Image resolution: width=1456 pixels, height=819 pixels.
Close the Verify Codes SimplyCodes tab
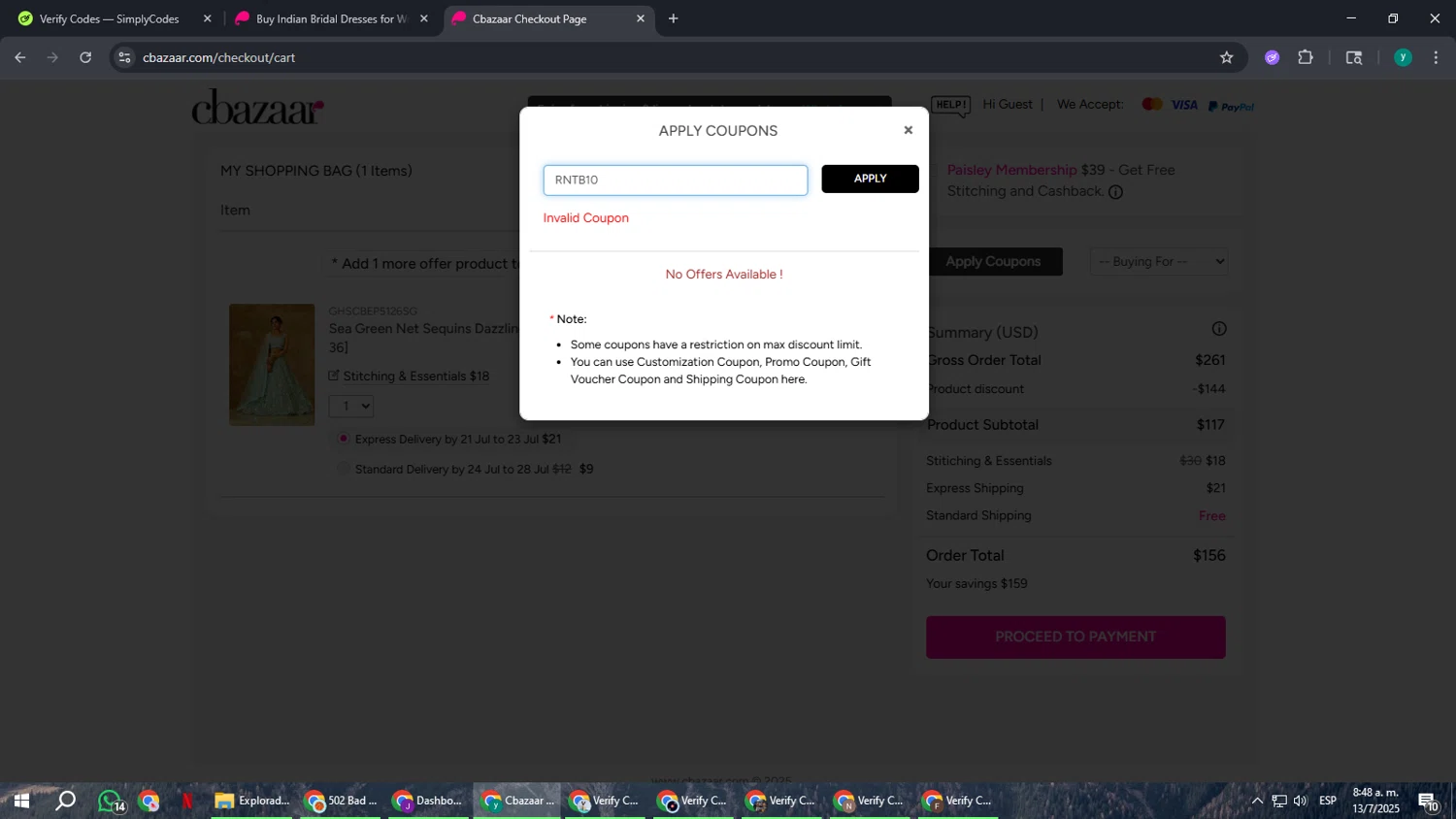point(207,18)
